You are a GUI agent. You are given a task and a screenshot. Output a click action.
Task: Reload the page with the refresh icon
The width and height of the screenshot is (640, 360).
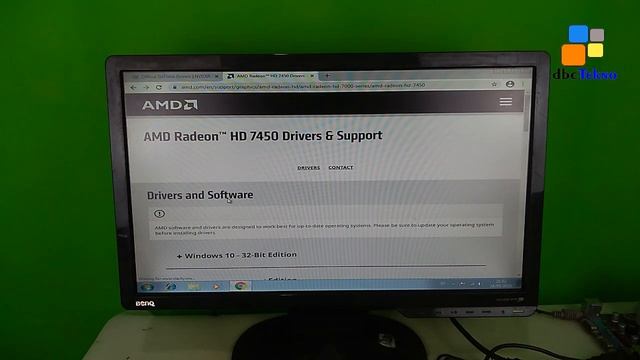(159, 87)
